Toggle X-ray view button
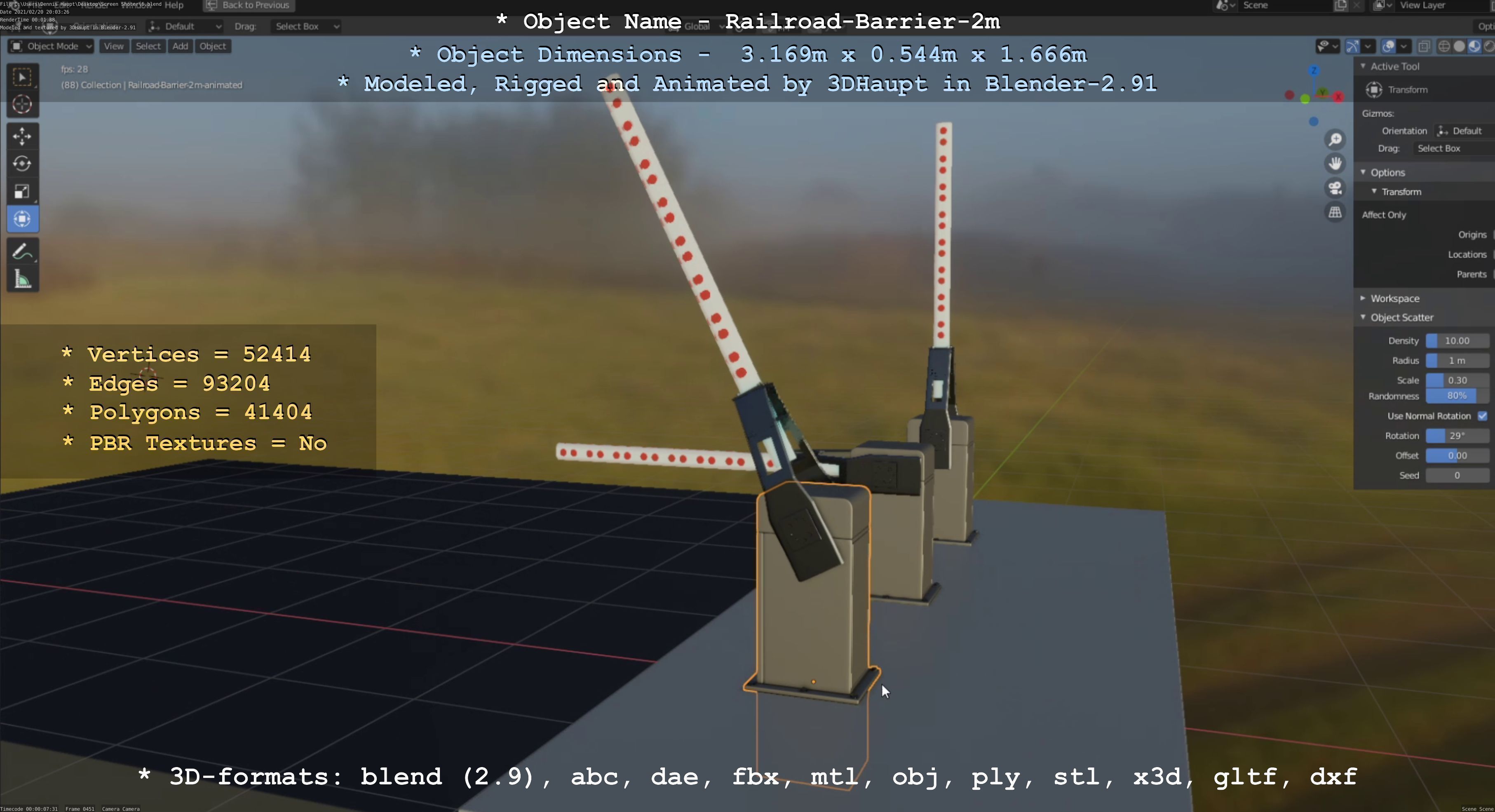This screenshot has height=812, width=1495. pos(1424,47)
